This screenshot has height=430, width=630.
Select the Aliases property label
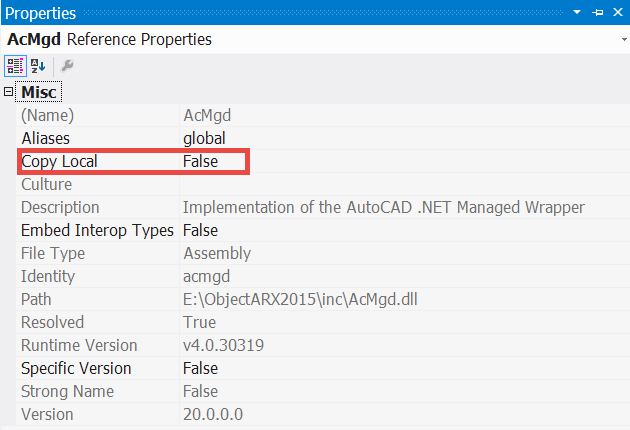point(45,138)
